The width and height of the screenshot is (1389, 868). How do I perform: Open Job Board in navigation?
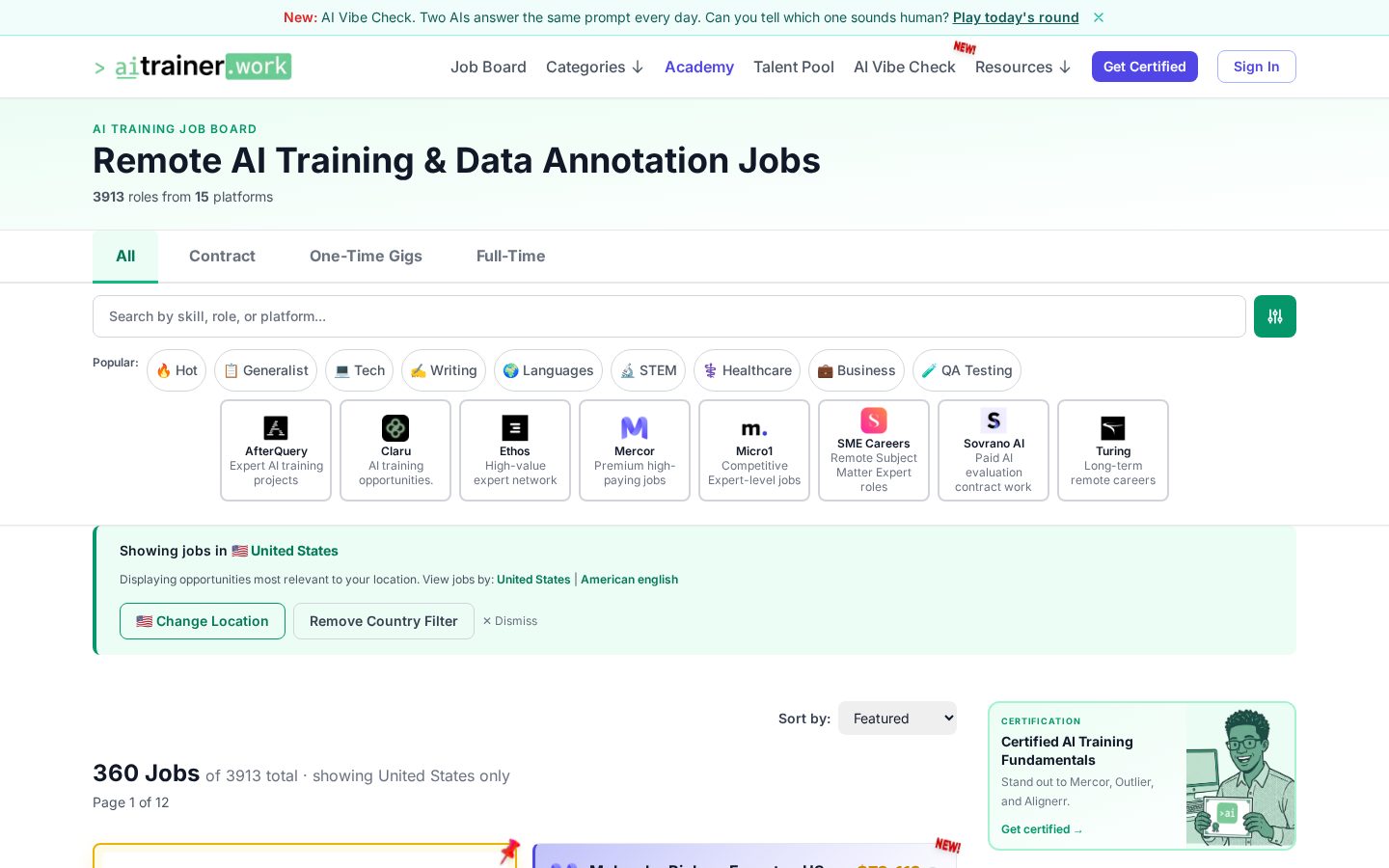488,67
